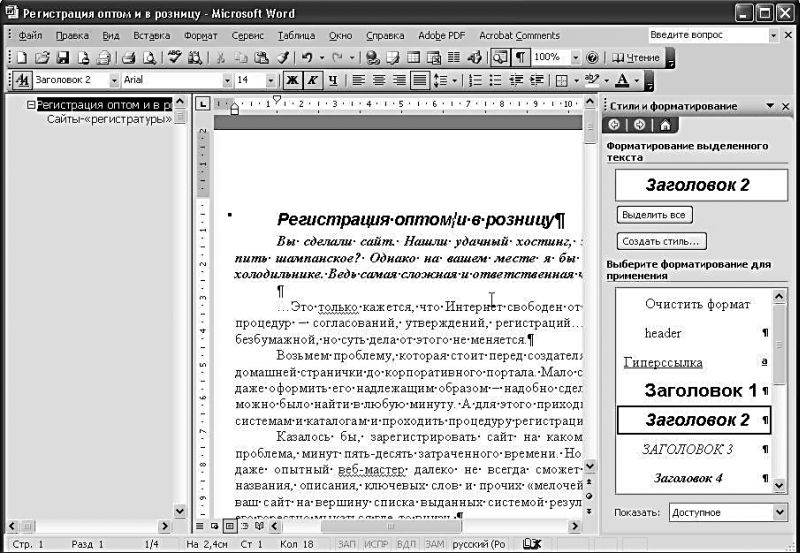
Task: Toggle Bold (Ж) formatting
Action: [x=292, y=80]
